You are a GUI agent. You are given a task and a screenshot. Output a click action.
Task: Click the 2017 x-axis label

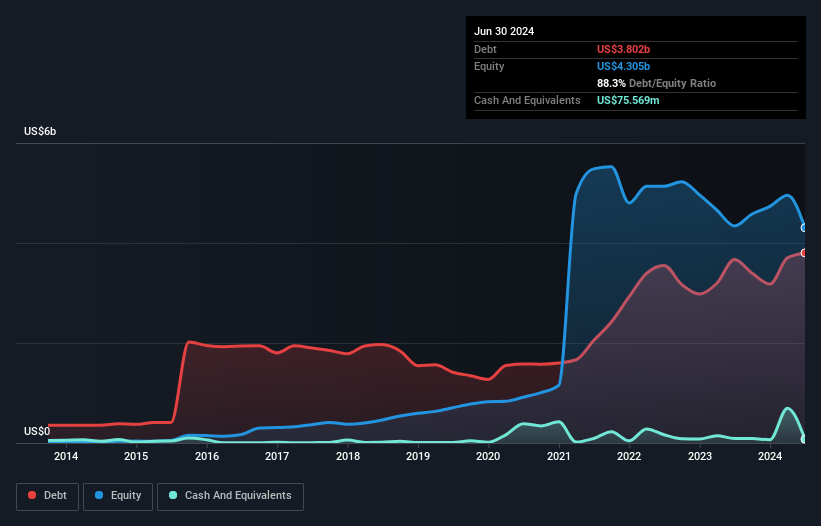[277, 456]
